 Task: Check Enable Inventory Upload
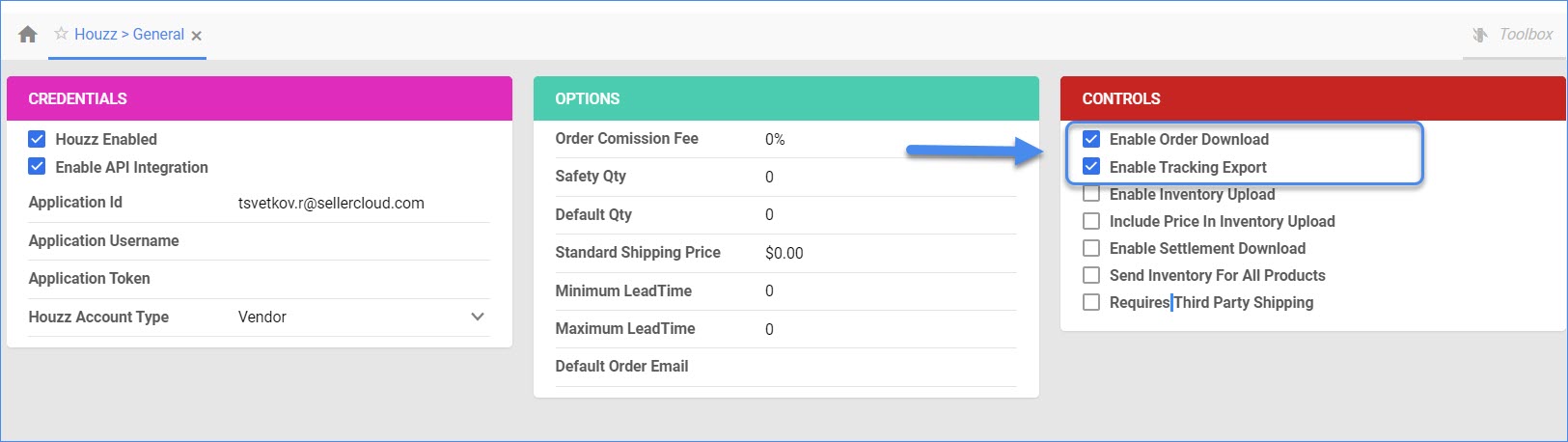click(1091, 194)
